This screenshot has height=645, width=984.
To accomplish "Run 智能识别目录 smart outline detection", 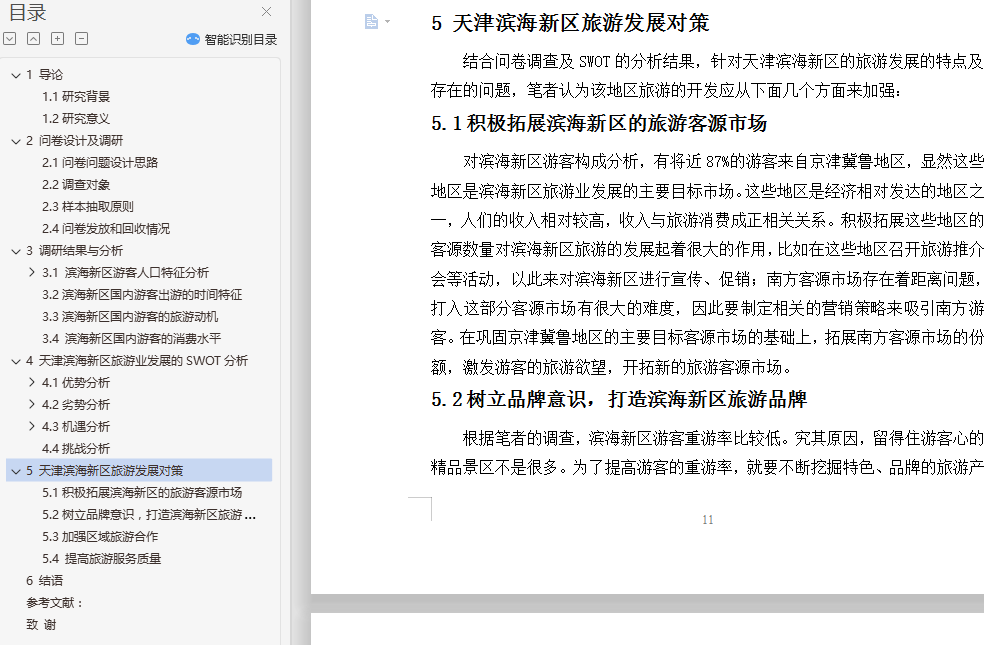I will tap(232, 40).
